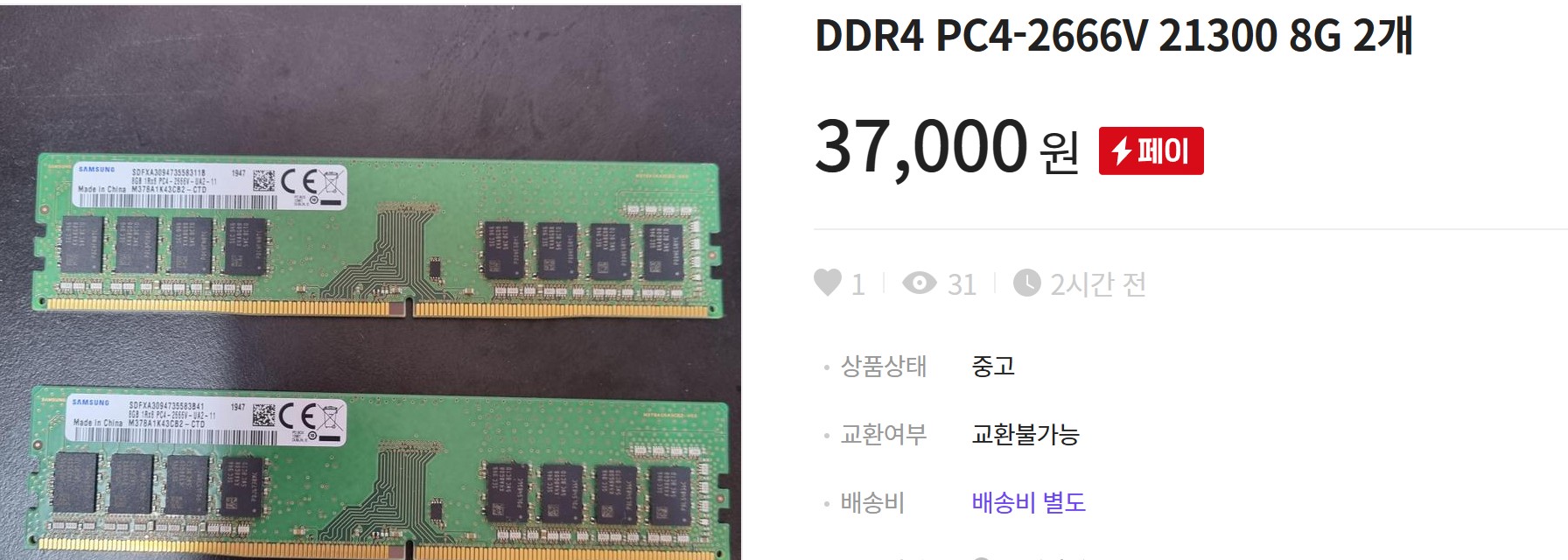The width and height of the screenshot is (1568, 560).
Task: Click the view count number 31
Action: (x=962, y=284)
